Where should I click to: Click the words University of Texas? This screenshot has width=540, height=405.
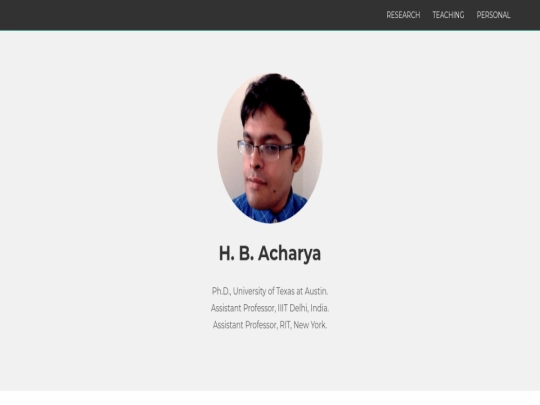click(x=263, y=291)
